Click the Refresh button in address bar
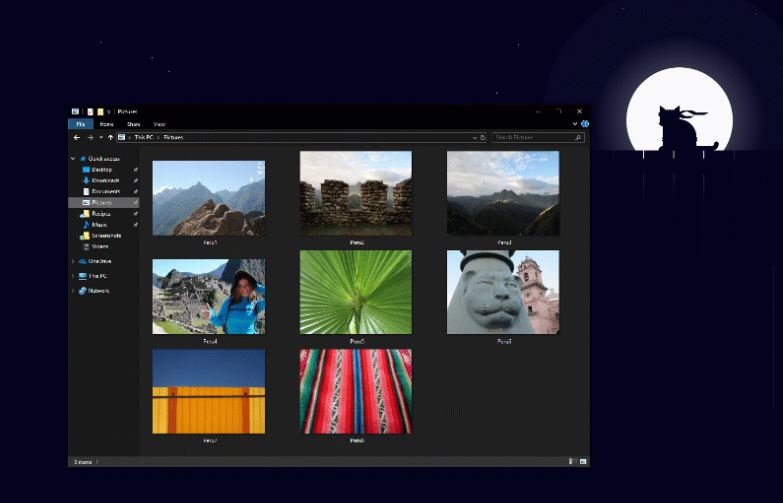This screenshot has height=503, width=783. [483, 137]
